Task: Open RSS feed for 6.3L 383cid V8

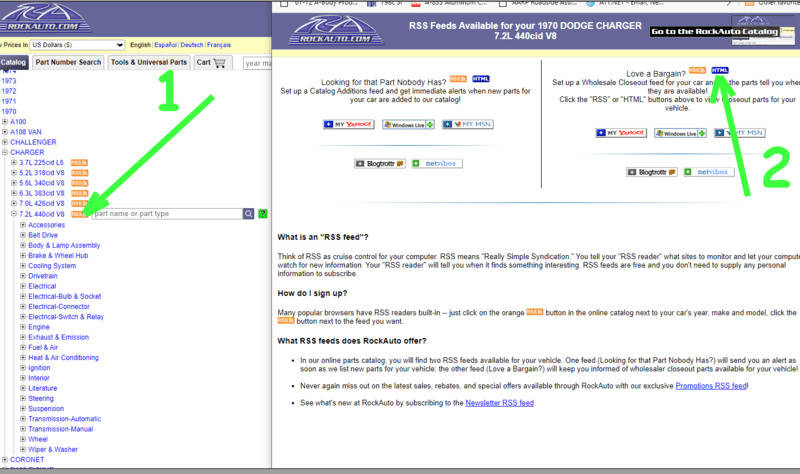Action: [x=79, y=193]
